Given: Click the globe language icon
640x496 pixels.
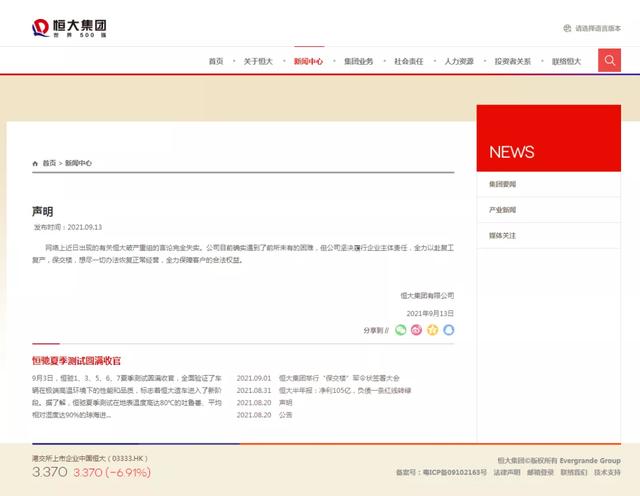Looking at the screenshot, I should coord(567,28).
